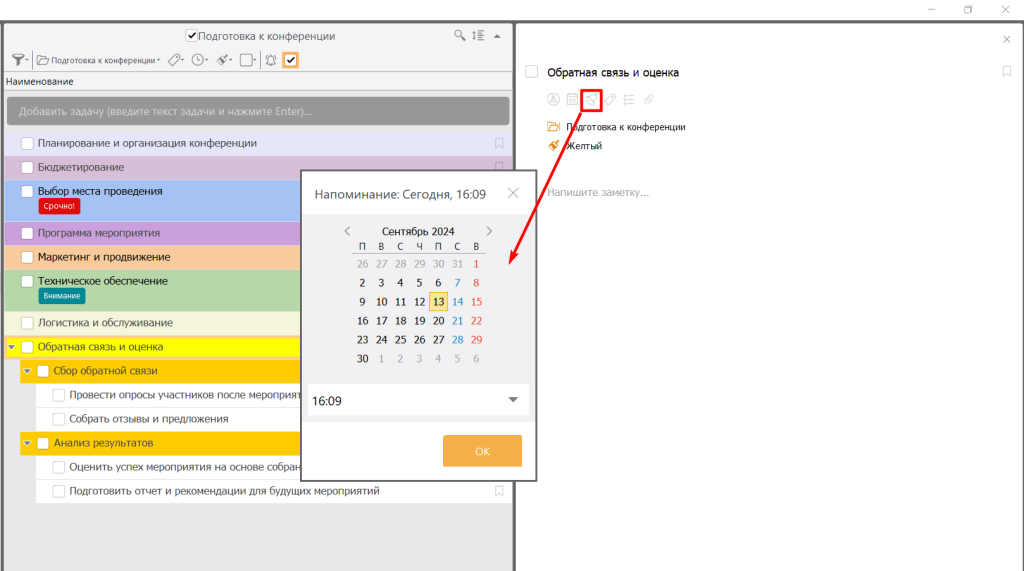Click the due date calendar icon in task details

(x=572, y=99)
